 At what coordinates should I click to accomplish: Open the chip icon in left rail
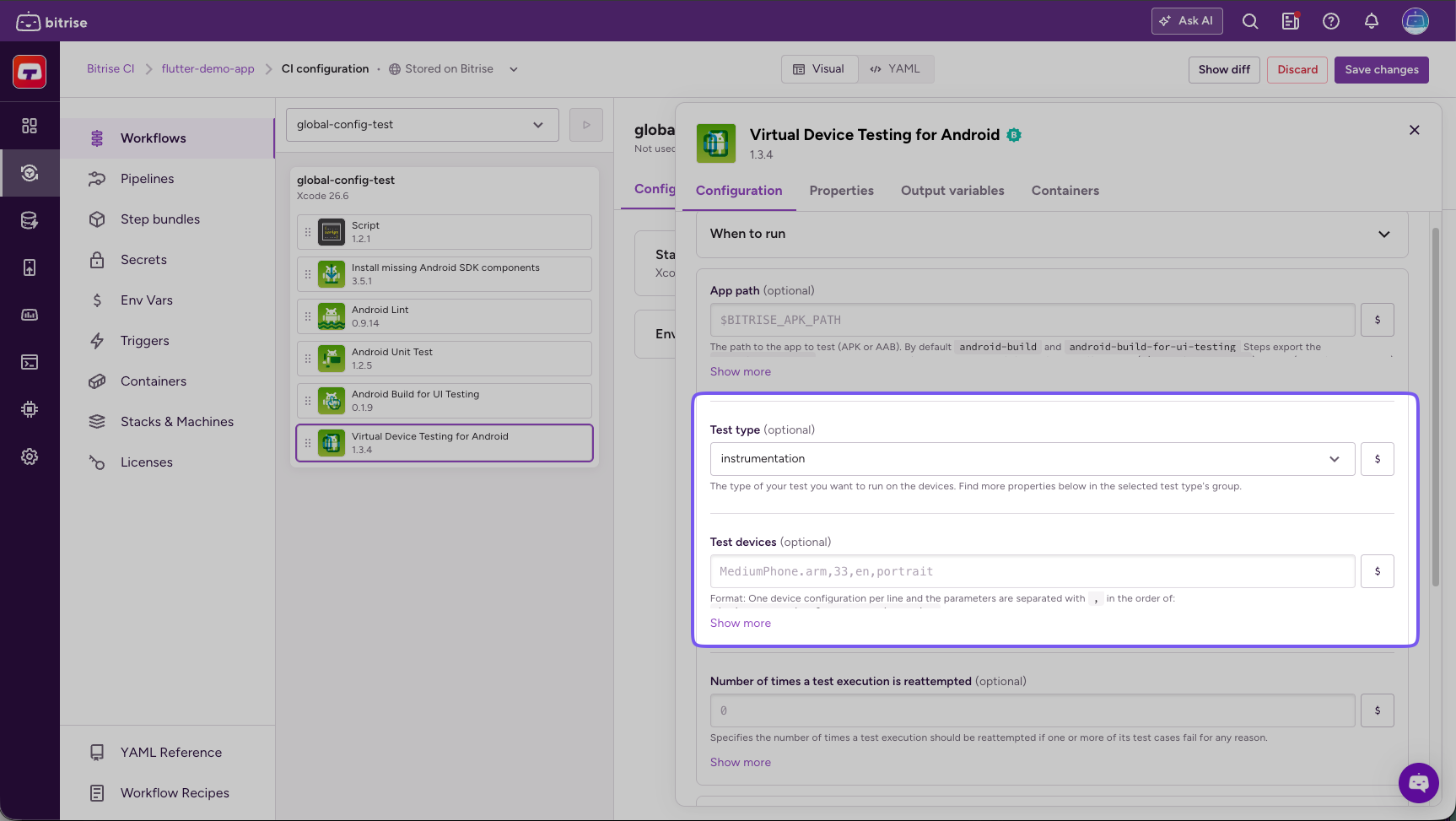point(30,409)
